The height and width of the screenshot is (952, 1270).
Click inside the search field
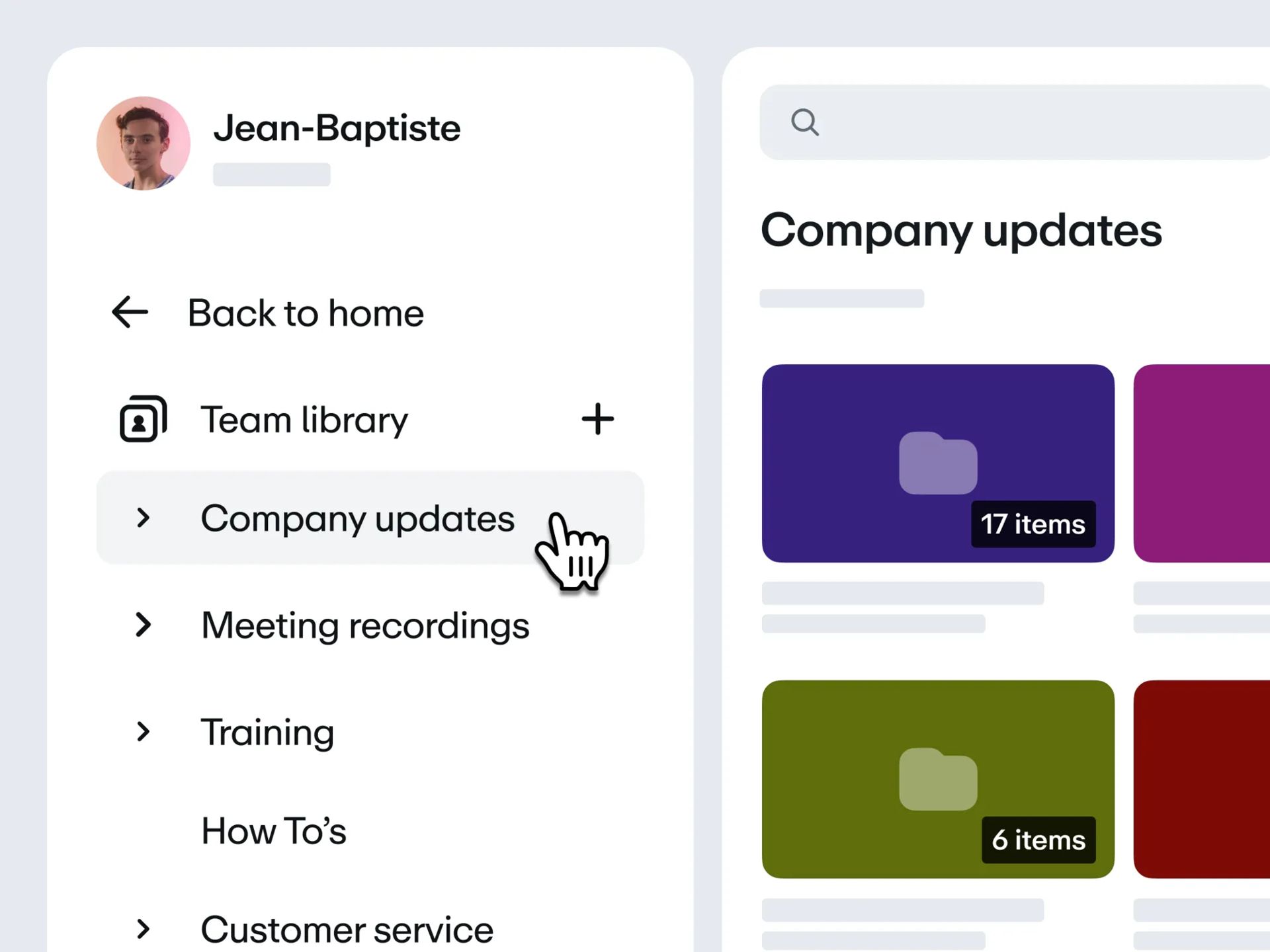[x=1015, y=122]
